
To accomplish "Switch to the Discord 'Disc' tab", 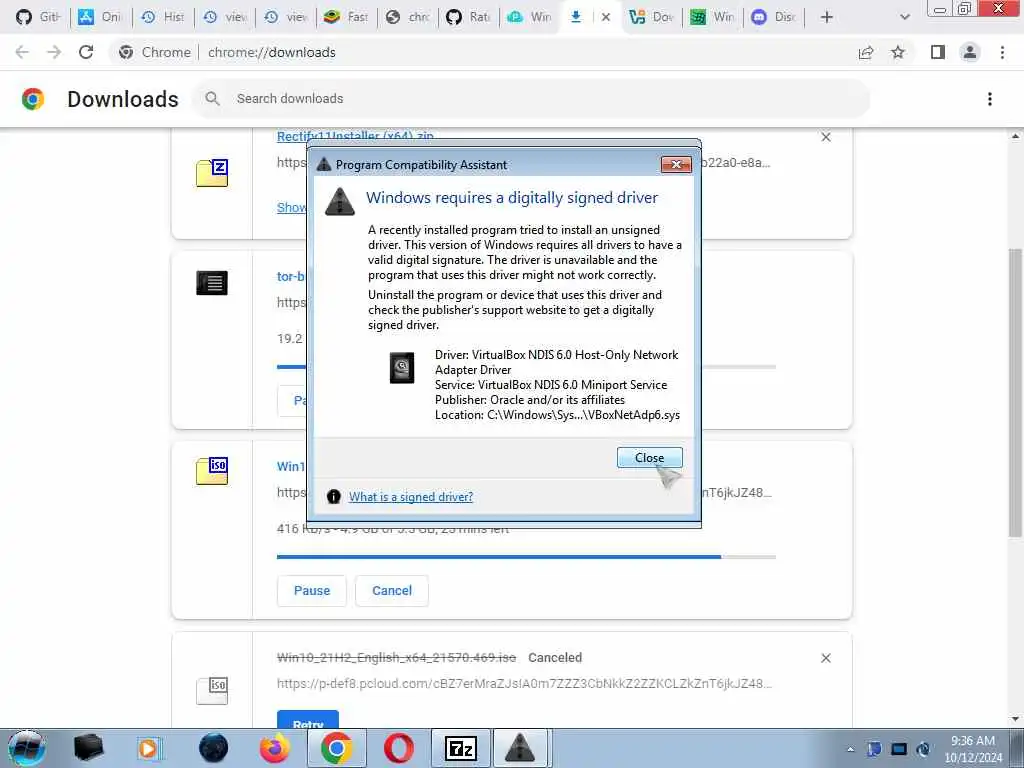I will pos(775,17).
